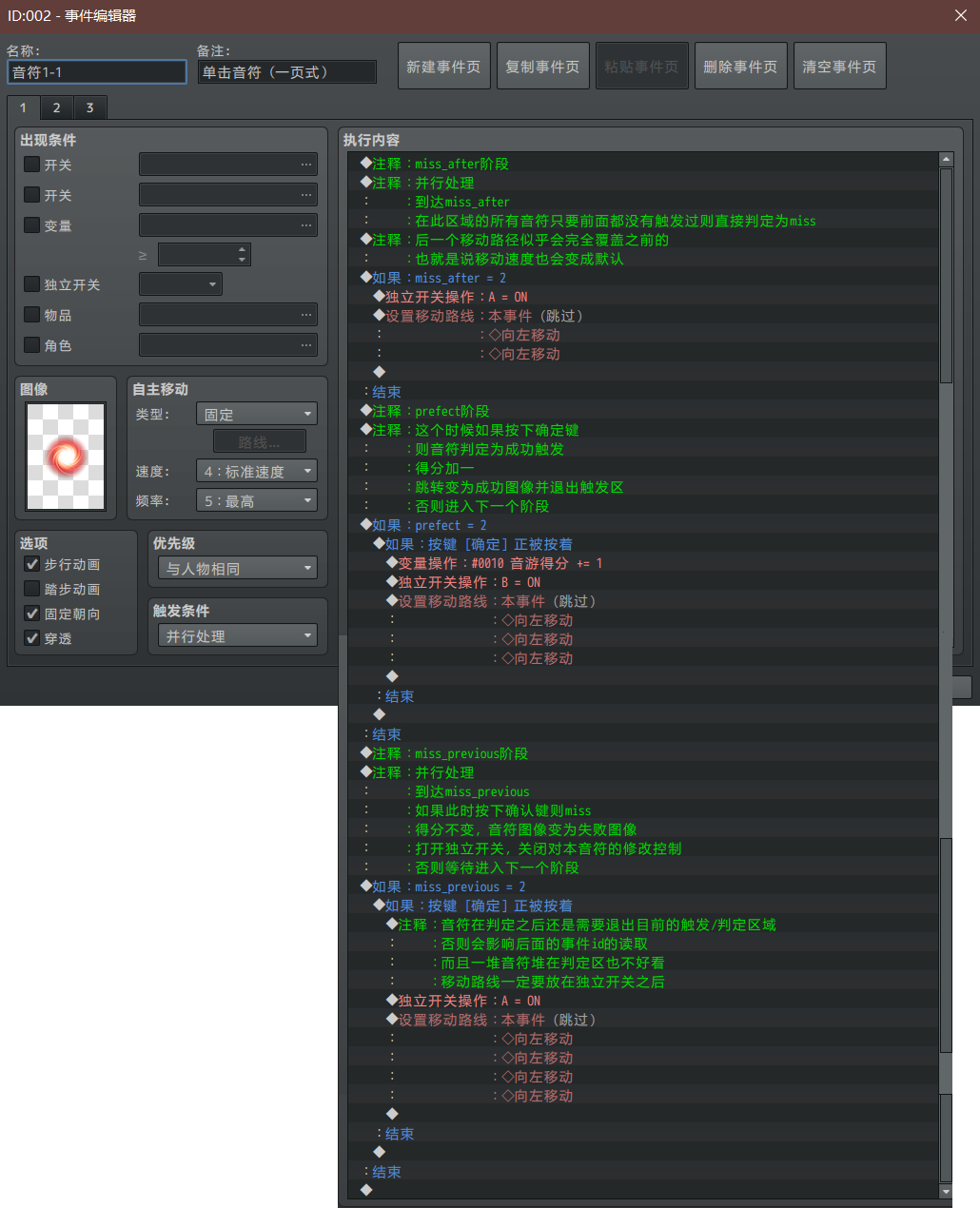Enable the second 开关 condition checkbox
Viewport: 980px width, 1208px height.
32,195
